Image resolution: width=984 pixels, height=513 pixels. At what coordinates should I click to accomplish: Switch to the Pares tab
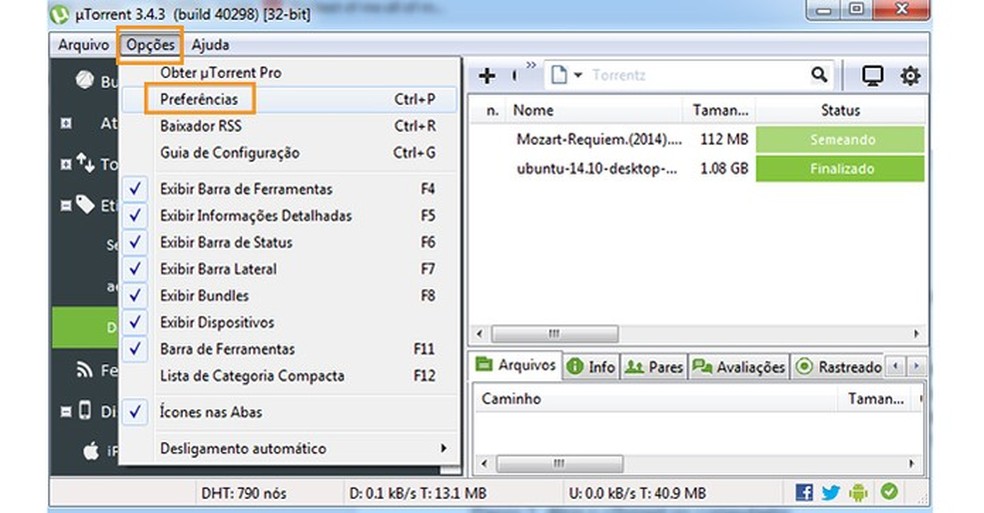tap(653, 367)
